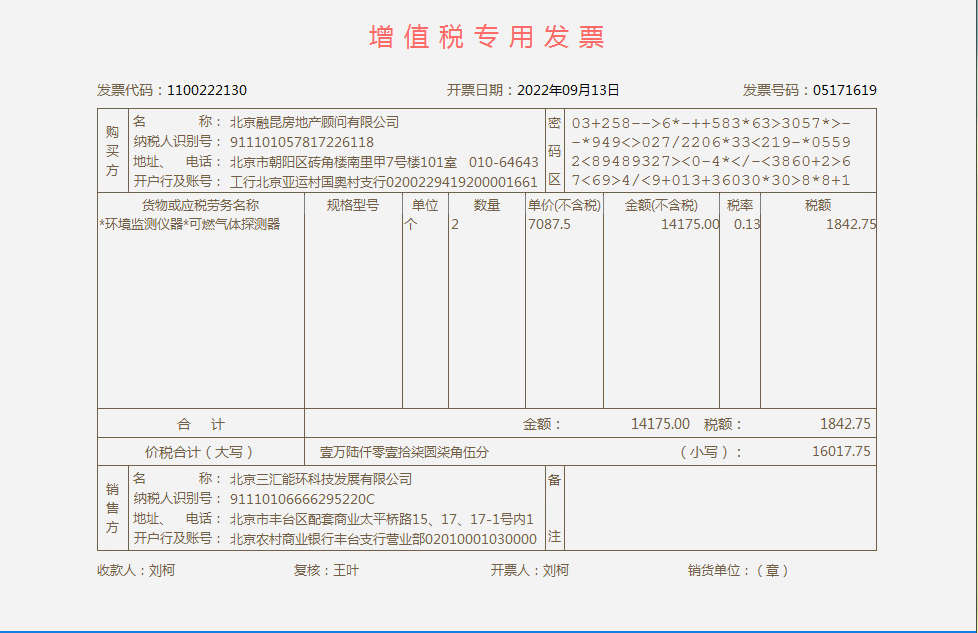Viewport: 978px width, 633px height.
Task: Select item name 环境监测仪器 可燃气体探测器
Action: [190, 224]
